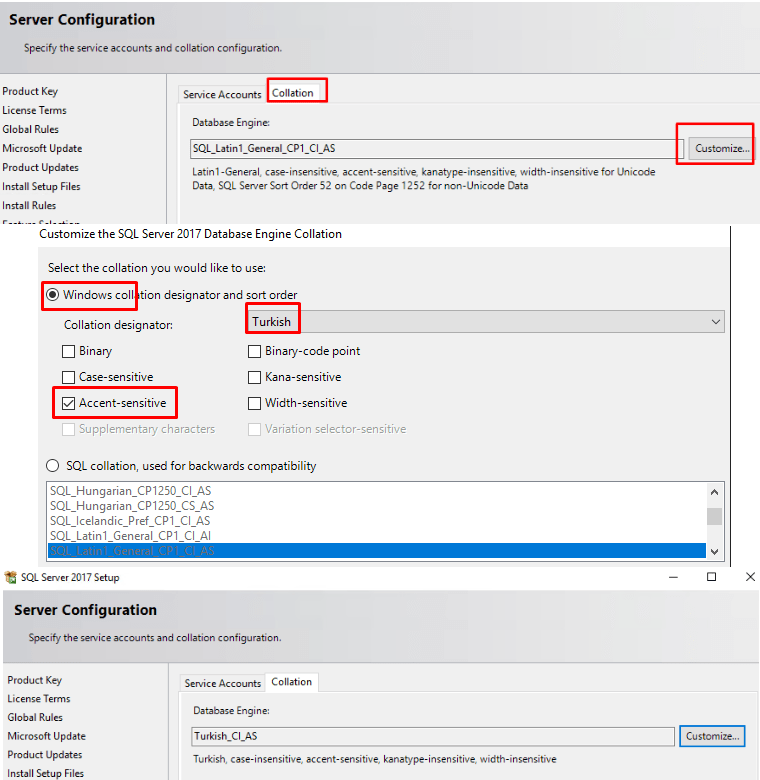This screenshot has width=760, height=780.
Task: Click the SQL Server 2017 Setup title bar icon
Action: (11, 577)
